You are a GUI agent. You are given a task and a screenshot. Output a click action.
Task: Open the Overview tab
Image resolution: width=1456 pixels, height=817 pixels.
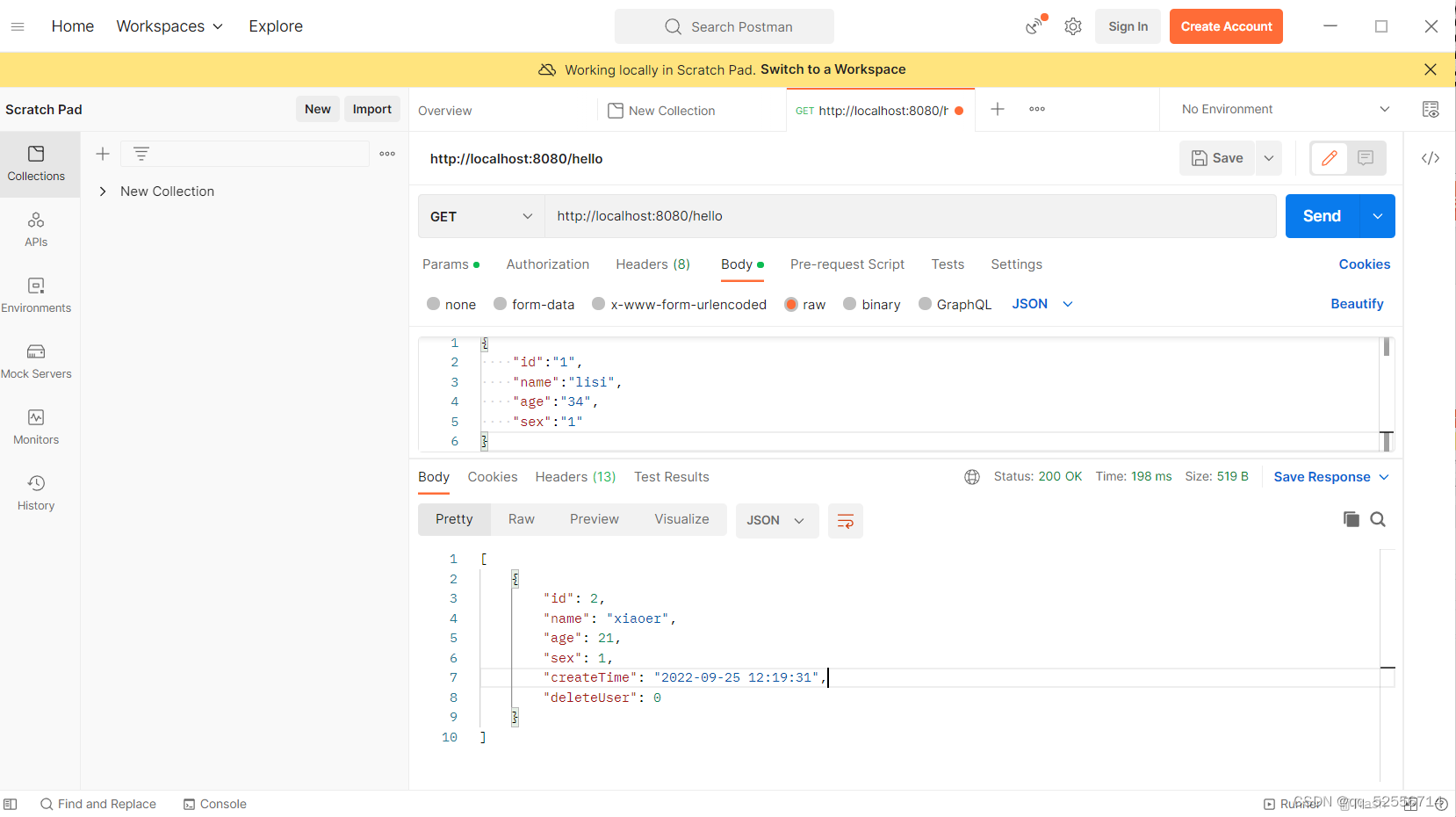pyautogui.click(x=445, y=111)
